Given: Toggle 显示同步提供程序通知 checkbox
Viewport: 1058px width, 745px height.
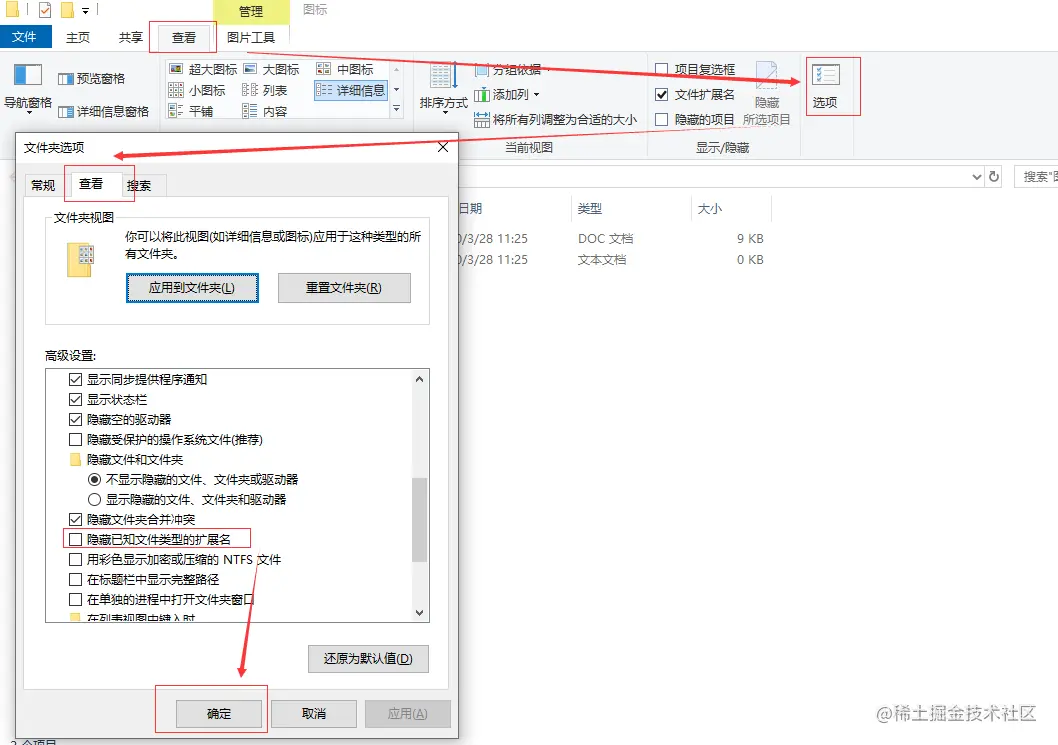Looking at the screenshot, I should (x=76, y=379).
